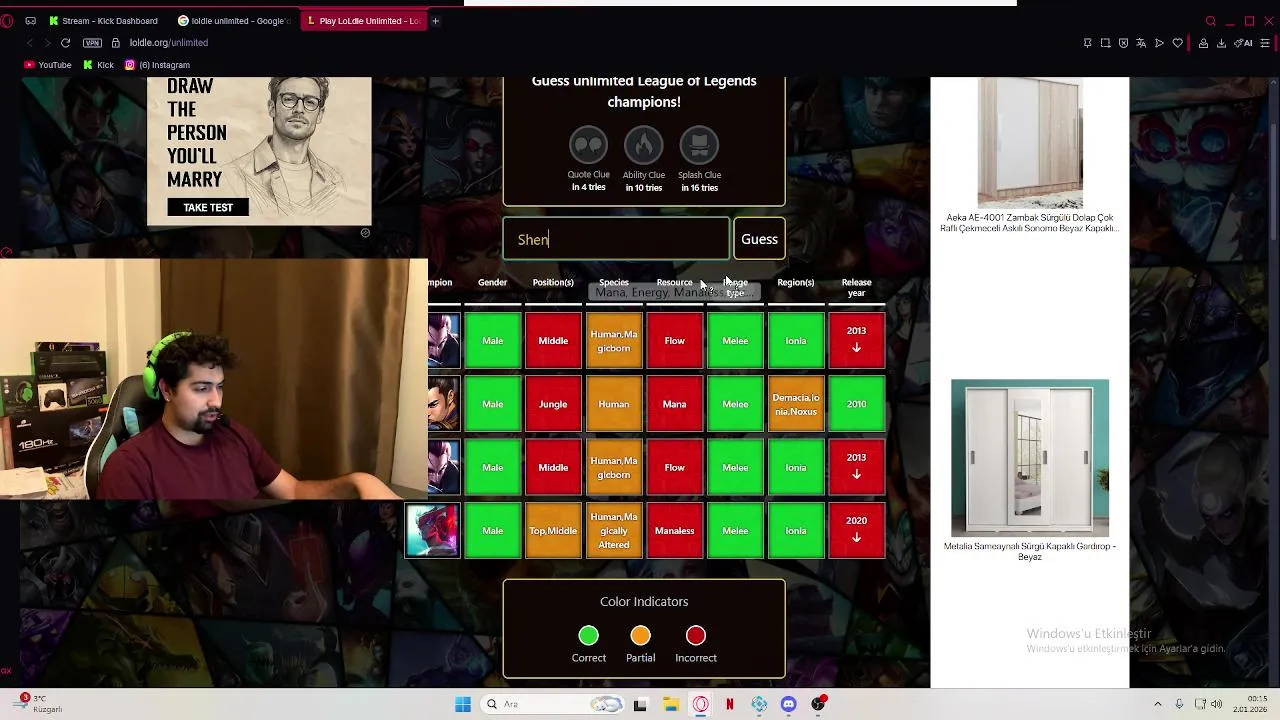Submit with the Guess button

coord(759,240)
